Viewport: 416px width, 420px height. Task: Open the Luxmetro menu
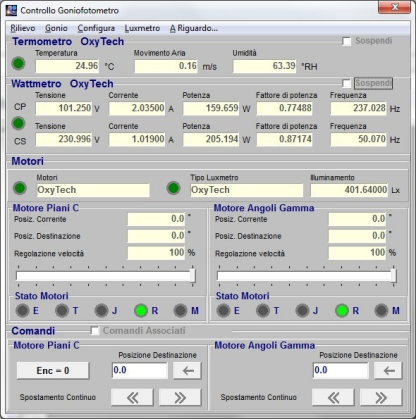click(142, 28)
